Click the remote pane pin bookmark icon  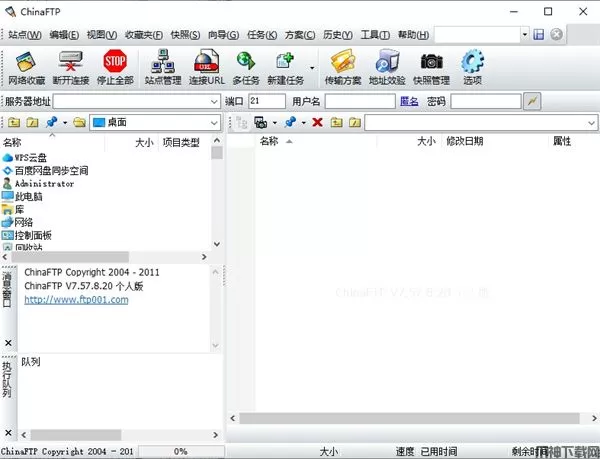coord(290,122)
